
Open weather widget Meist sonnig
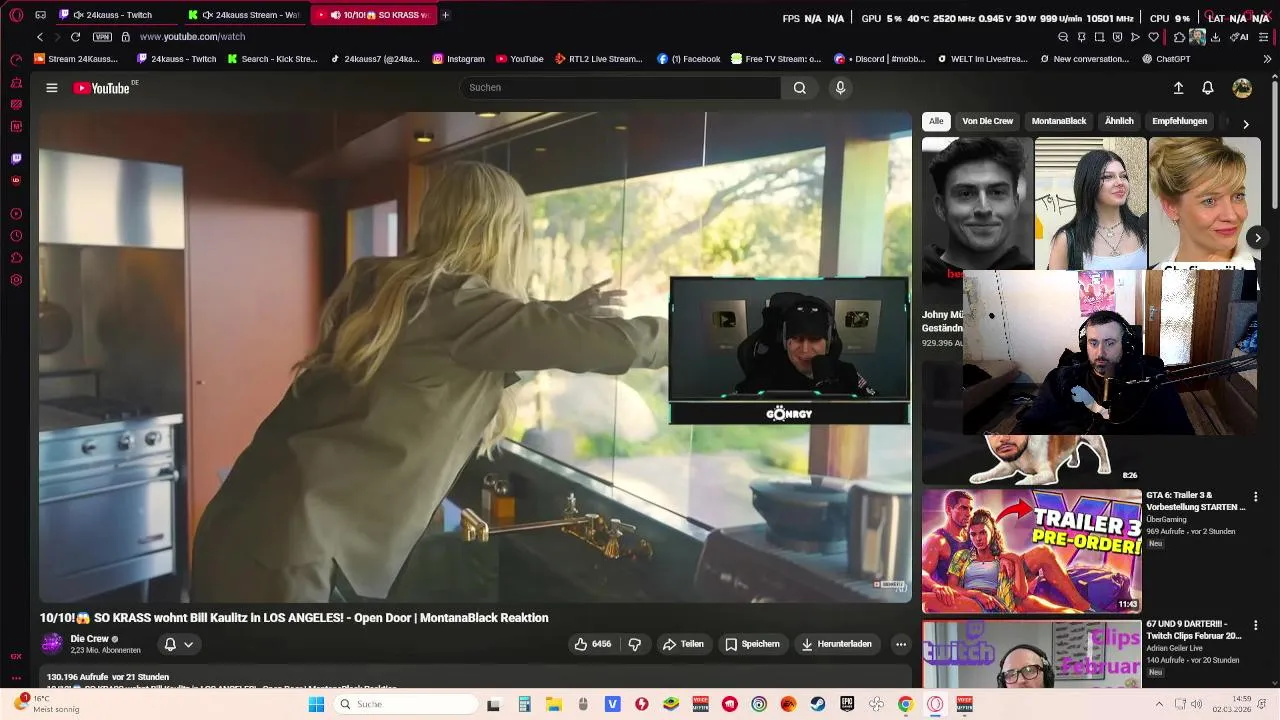tap(45, 704)
